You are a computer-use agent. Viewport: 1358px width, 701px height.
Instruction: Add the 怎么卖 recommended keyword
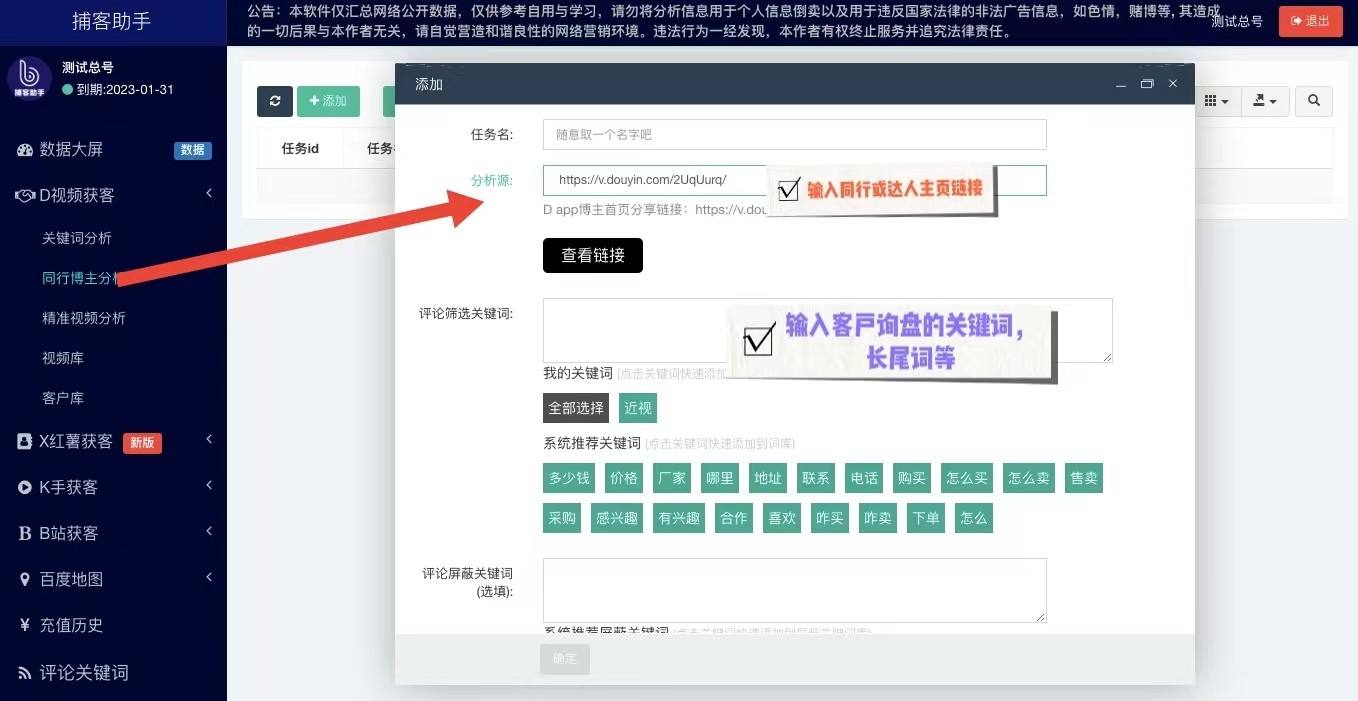point(1028,478)
